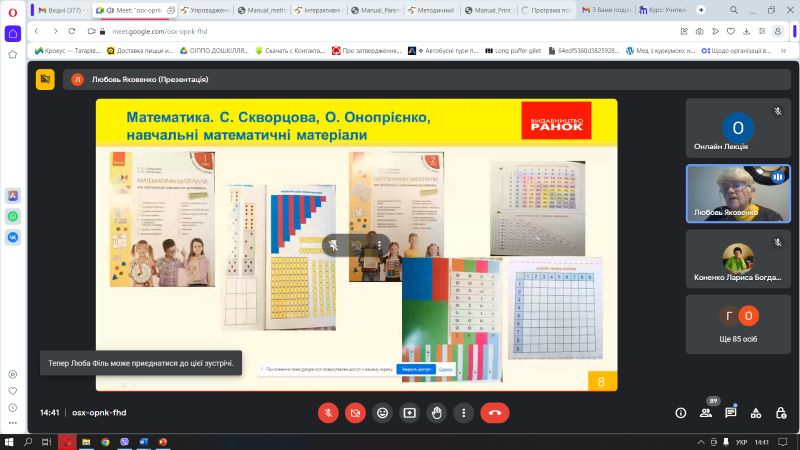Image resolution: width=800 pixels, height=450 pixels.
Task: Open activities panel icon
Action: (756, 413)
